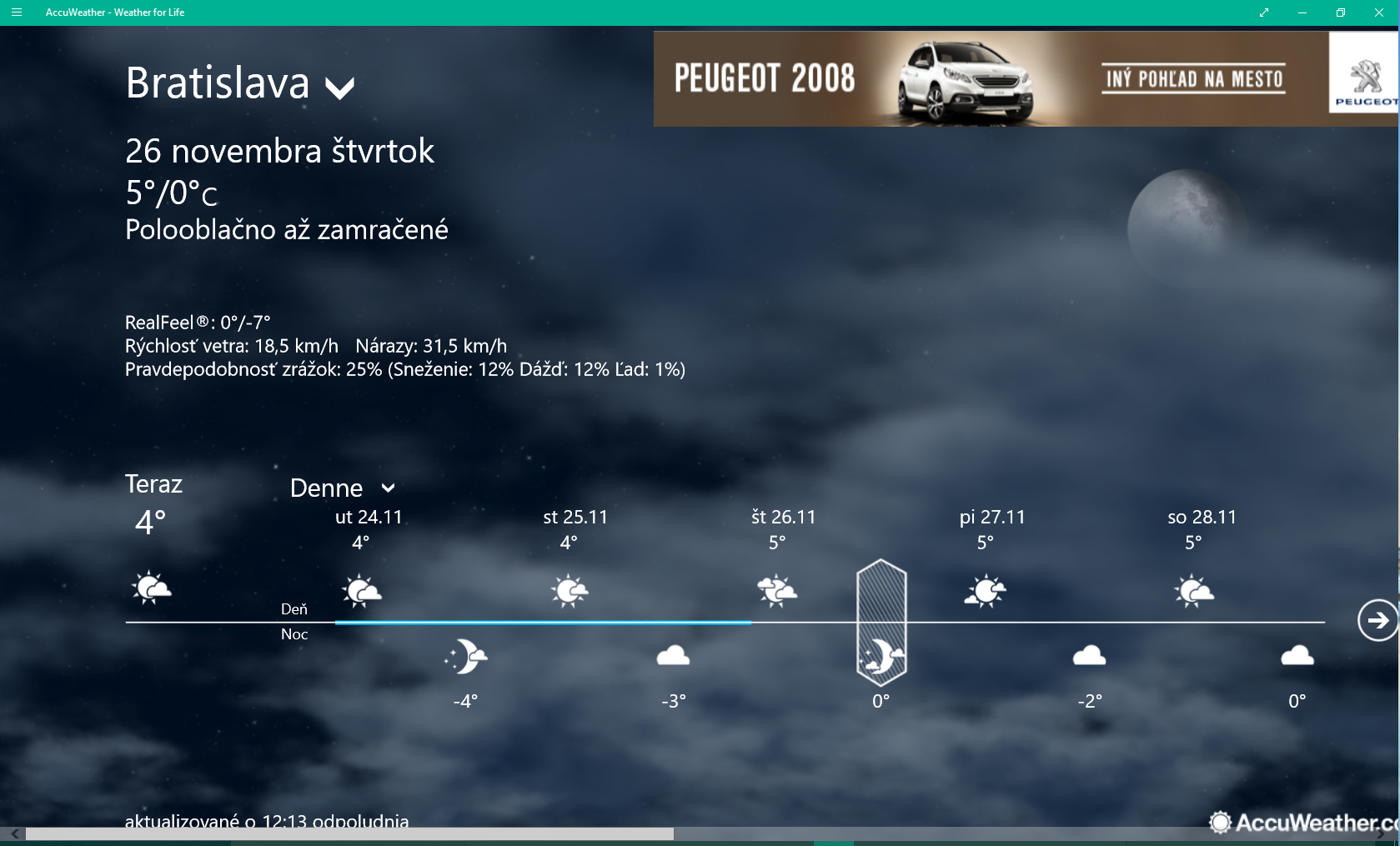Click the pi 27.11 daytime weather icon
Image resolution: width=1400 pixels, height=846 pixels.
coord(986,591)
